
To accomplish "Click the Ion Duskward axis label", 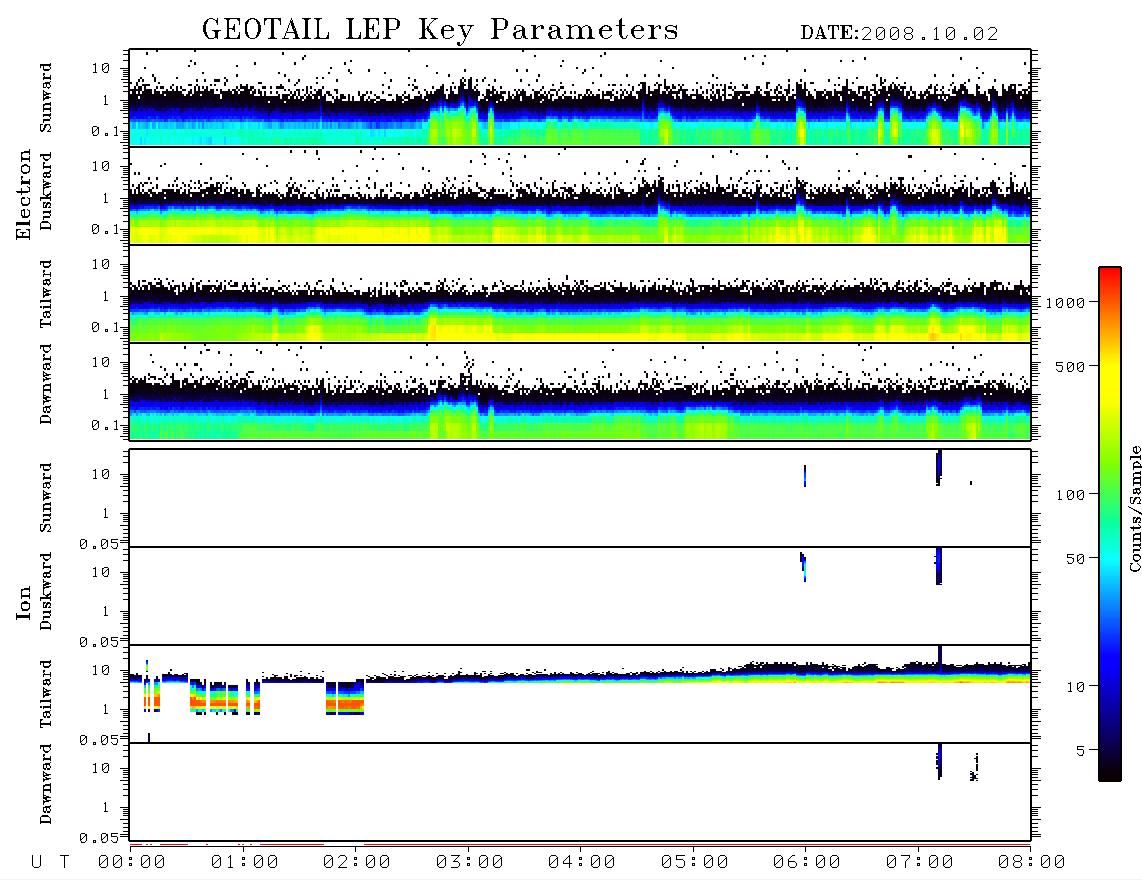I will [46, 591].
